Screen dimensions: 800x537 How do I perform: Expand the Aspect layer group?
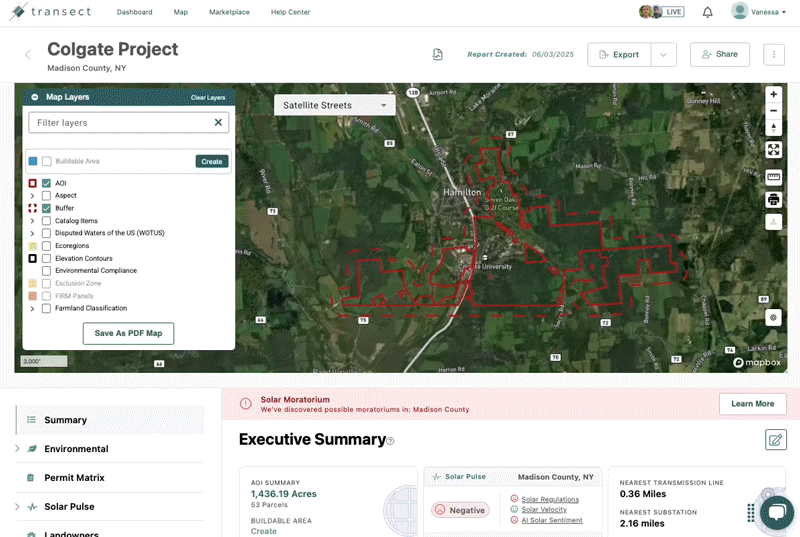[x=32, y=196]
